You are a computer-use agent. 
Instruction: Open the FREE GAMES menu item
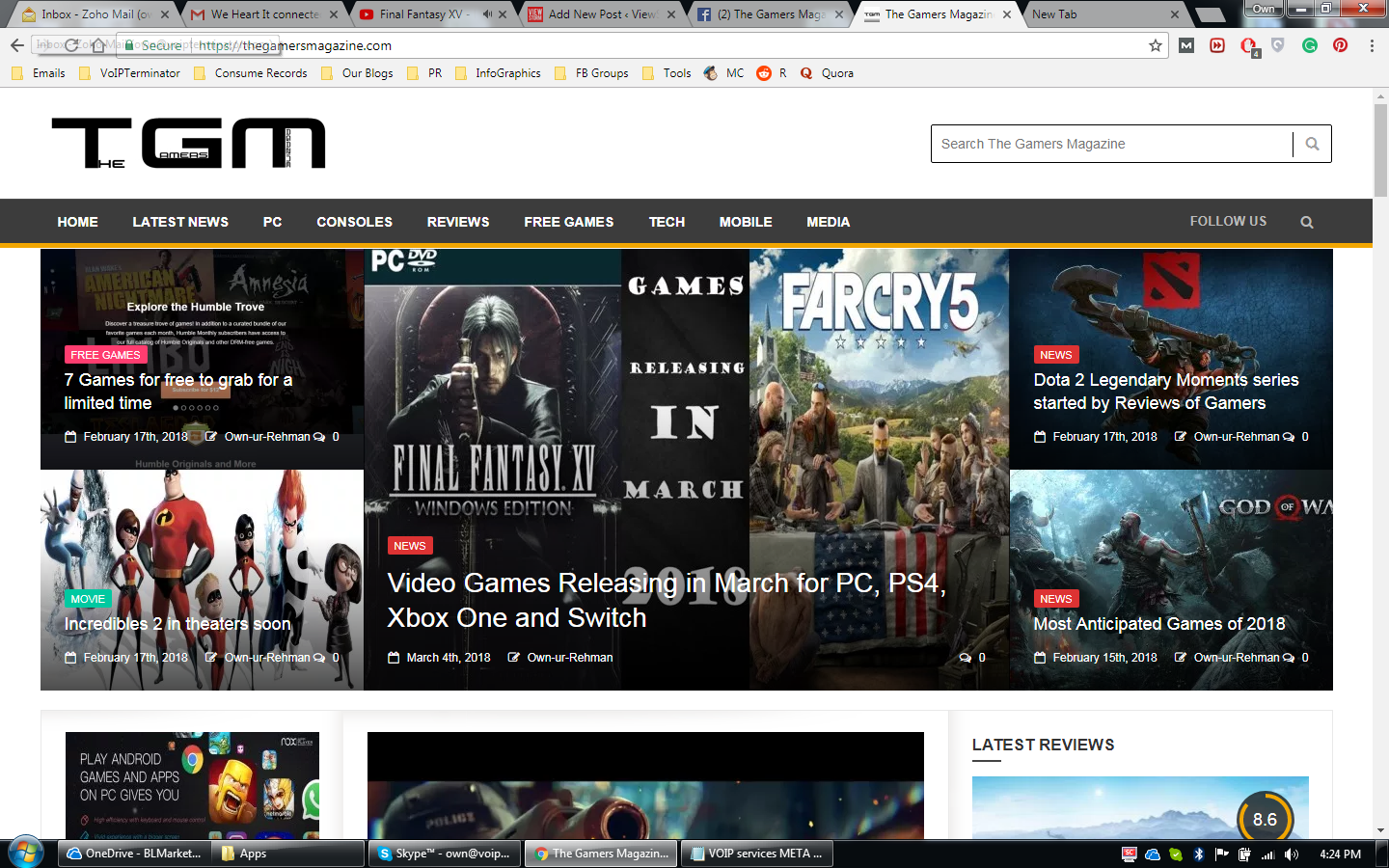click(x=569, y=222)
